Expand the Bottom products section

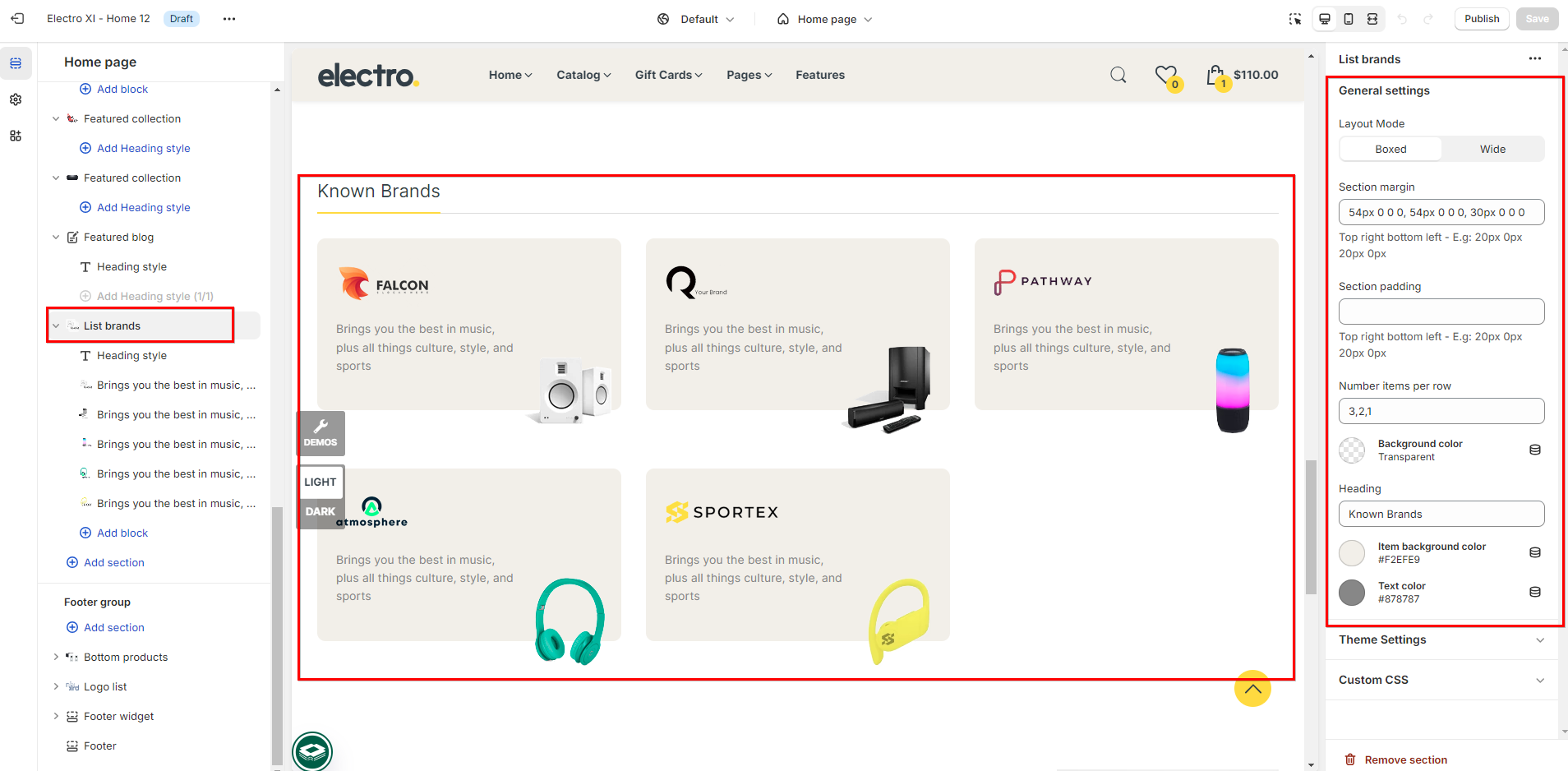[56, 657]
